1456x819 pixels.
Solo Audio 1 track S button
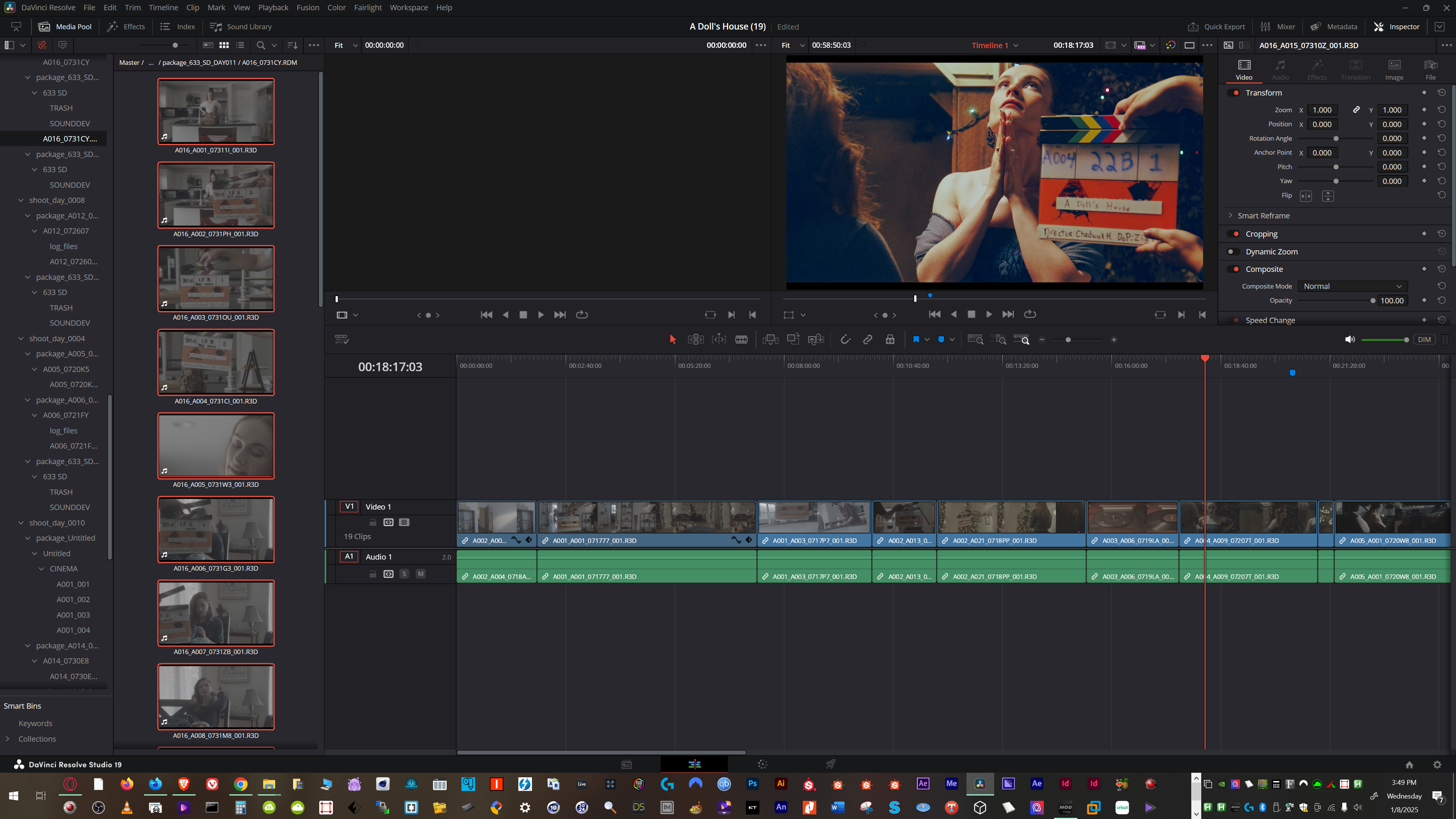404,574
